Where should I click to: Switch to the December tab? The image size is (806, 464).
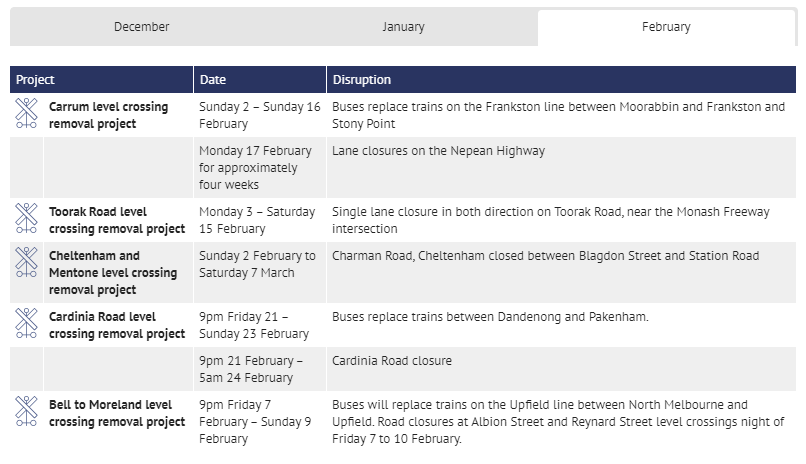tap(142, 27)
